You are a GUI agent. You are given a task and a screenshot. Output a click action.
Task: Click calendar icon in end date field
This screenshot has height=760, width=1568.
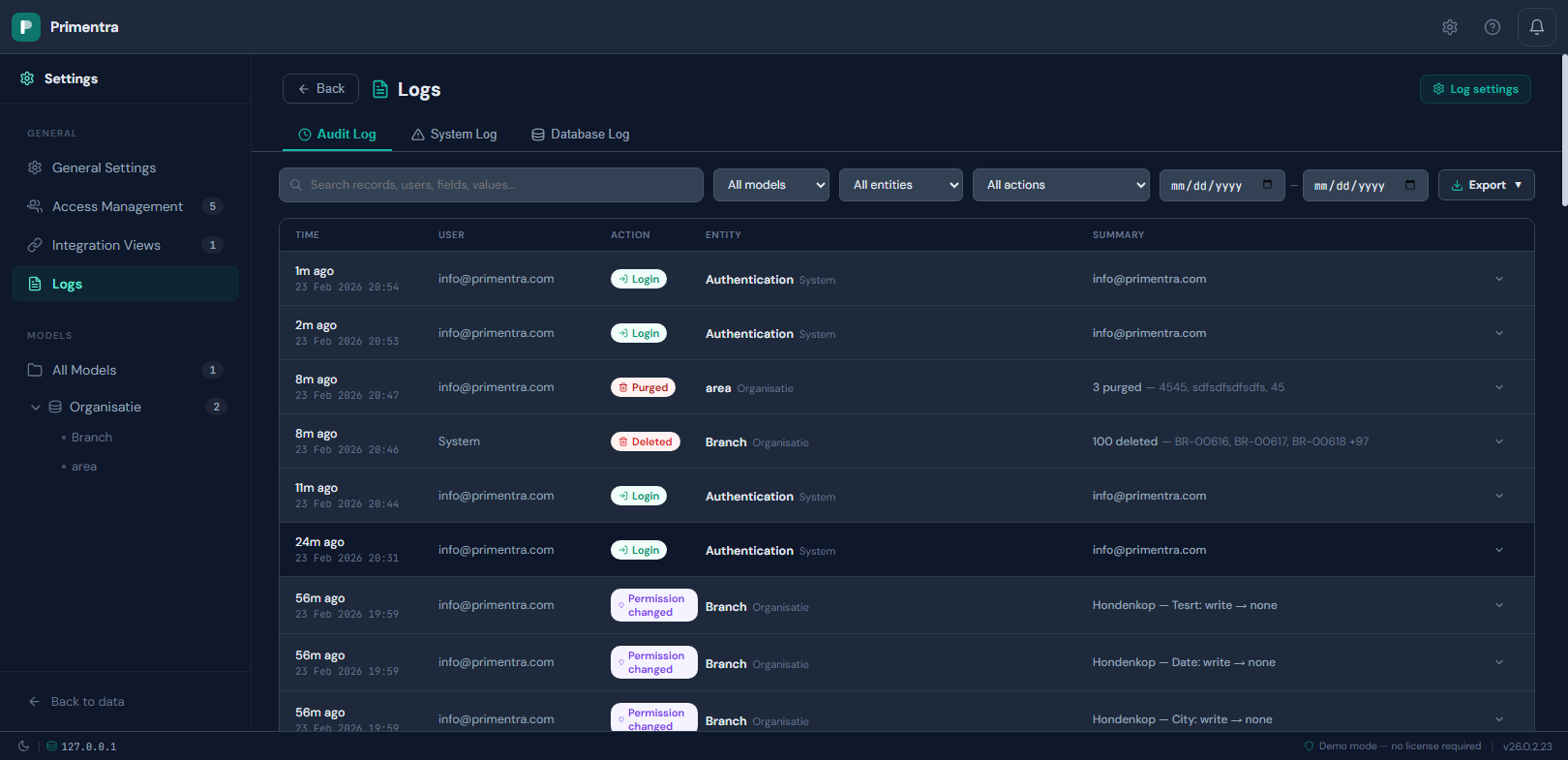click(x=1410, y=185)
